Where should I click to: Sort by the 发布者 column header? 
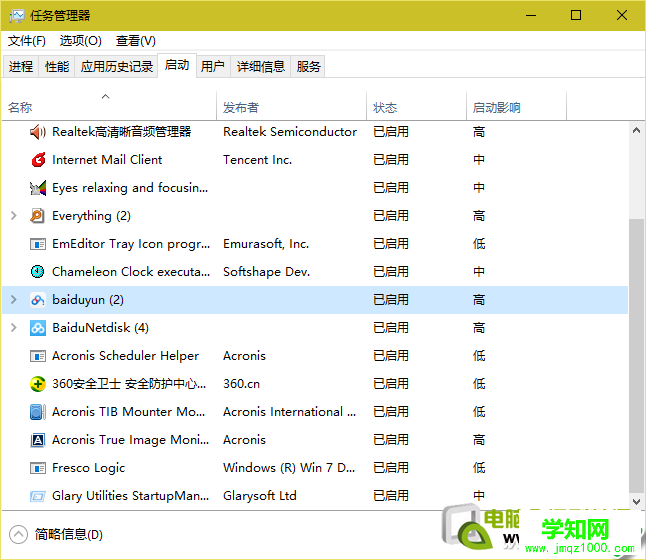[241, 108]
